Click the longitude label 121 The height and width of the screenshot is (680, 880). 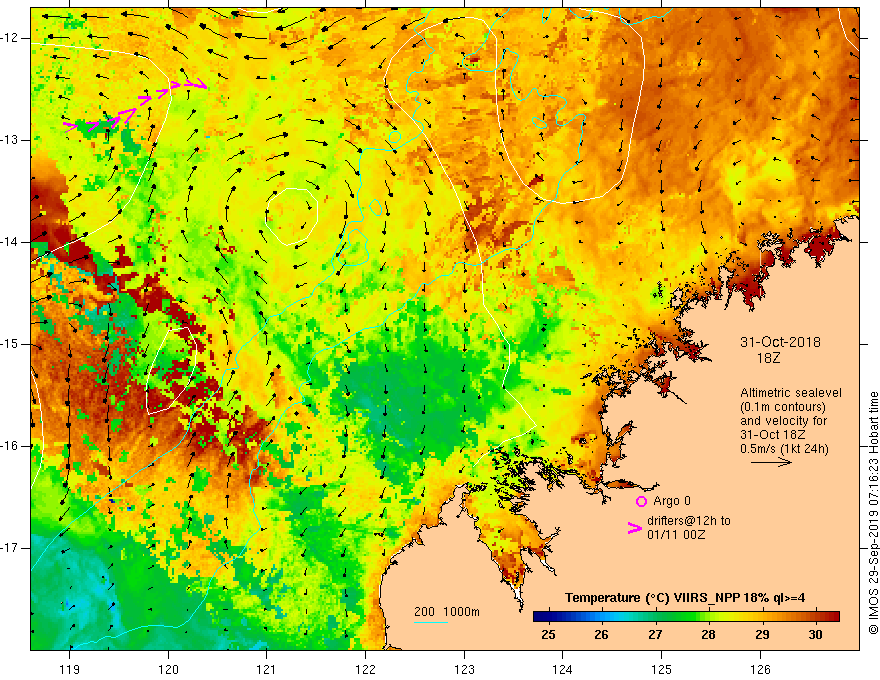[x=267, y=669]
